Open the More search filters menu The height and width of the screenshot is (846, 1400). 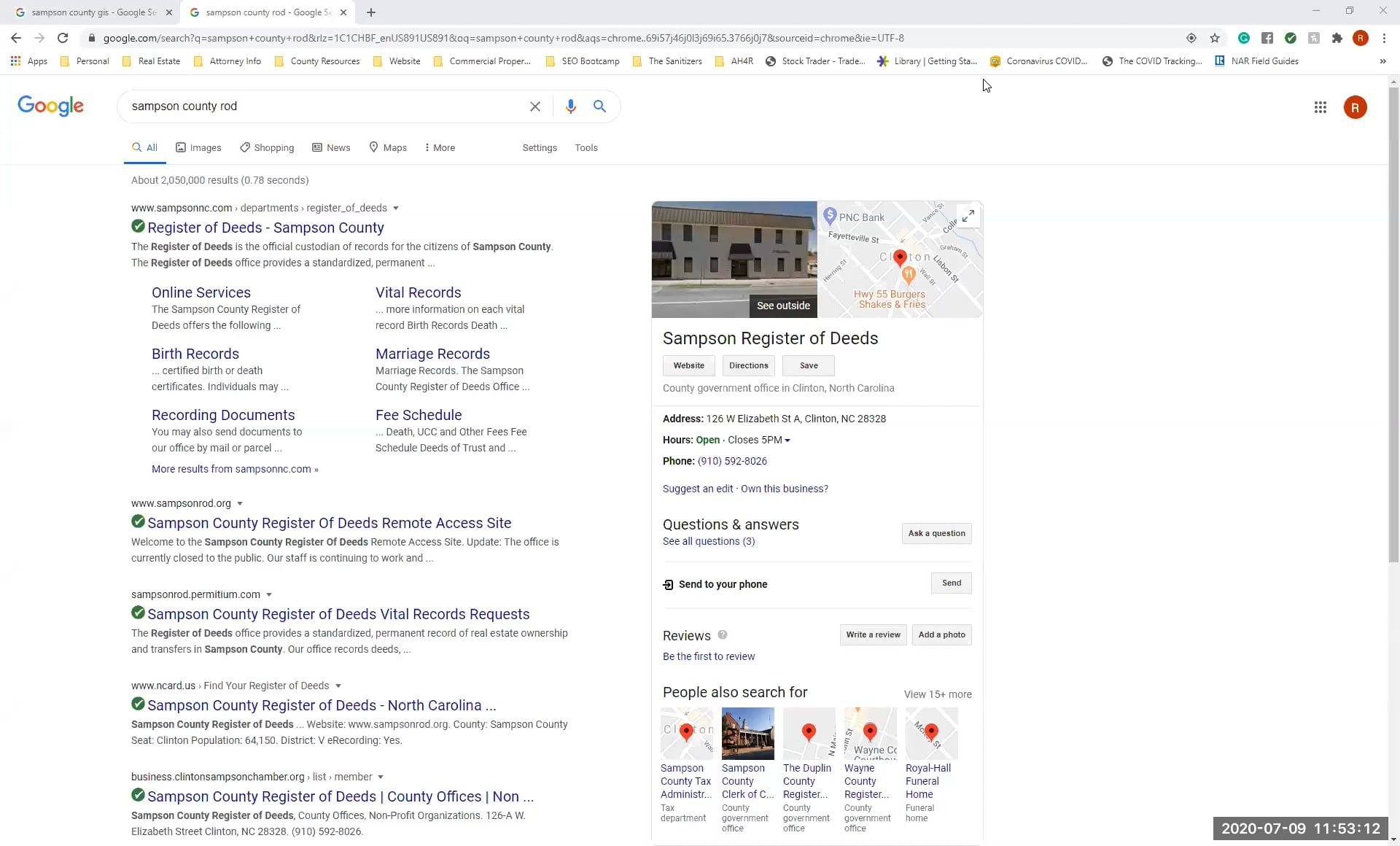tap(440, 147)
